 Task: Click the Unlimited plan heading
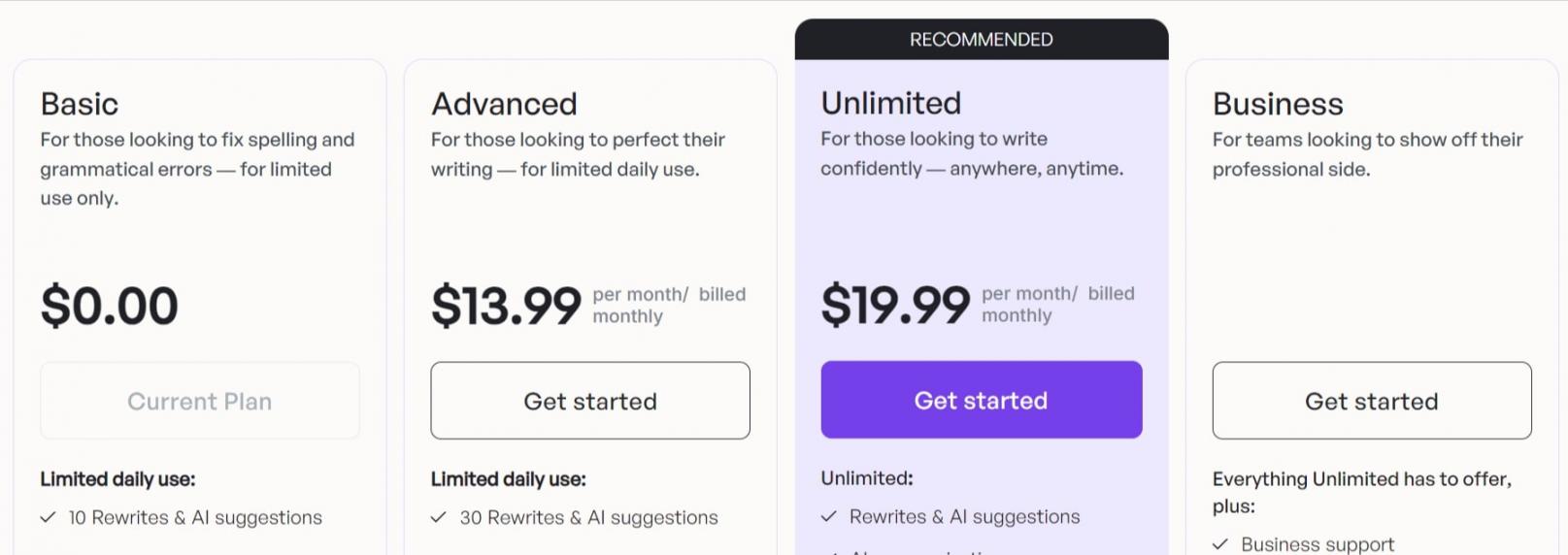[890, 103]
